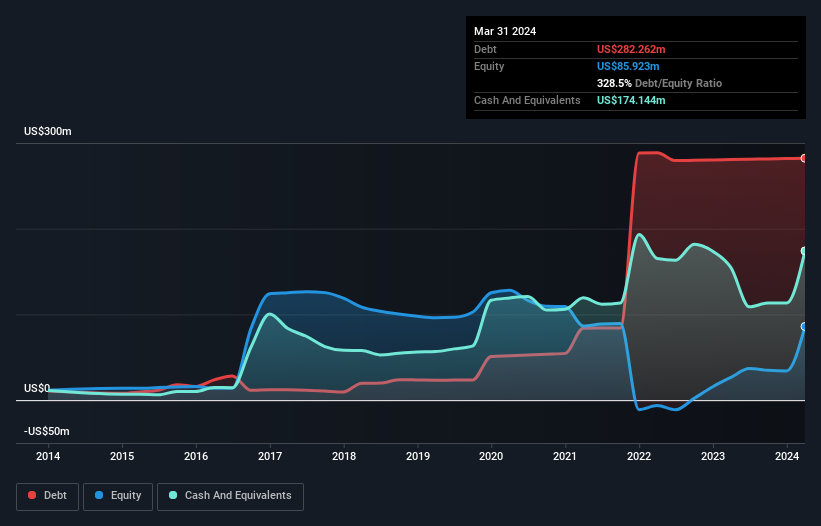Click the US$0 y-axis label

pos(37,388)
